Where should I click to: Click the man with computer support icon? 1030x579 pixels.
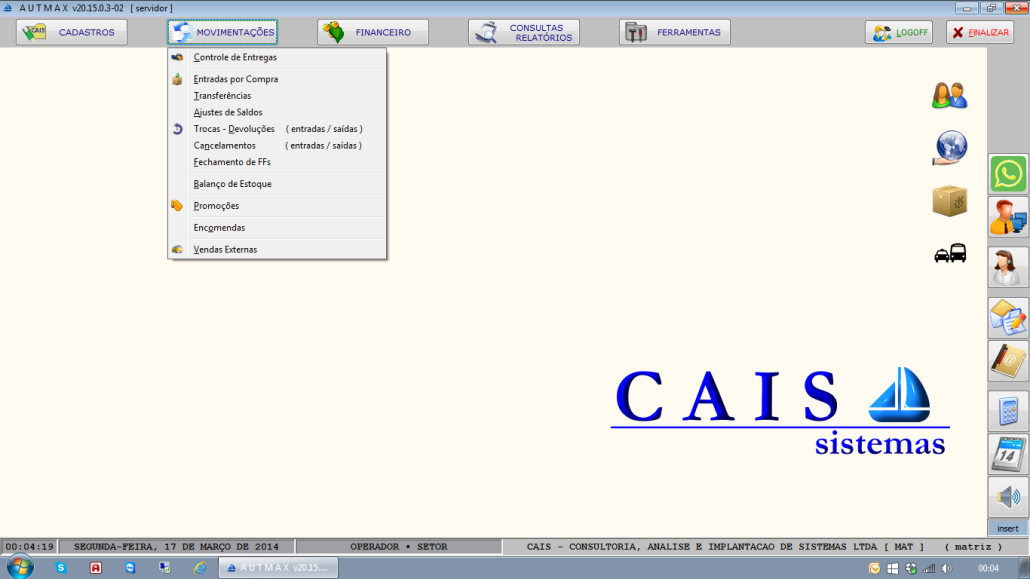tap(1008, 217)
